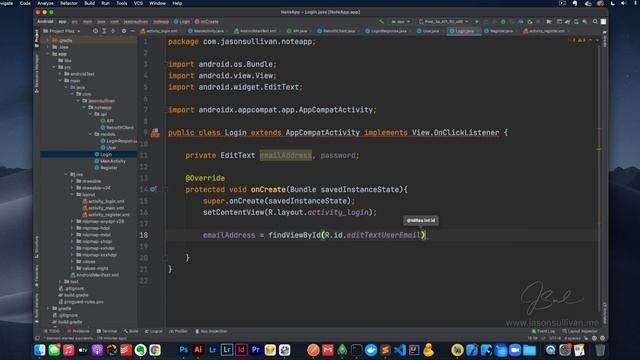Image resolution: width=640 pixels, height=360 pixels.
Task: Place the cursor on the emailAddress field declaration
Action: [x=285, y=156]
